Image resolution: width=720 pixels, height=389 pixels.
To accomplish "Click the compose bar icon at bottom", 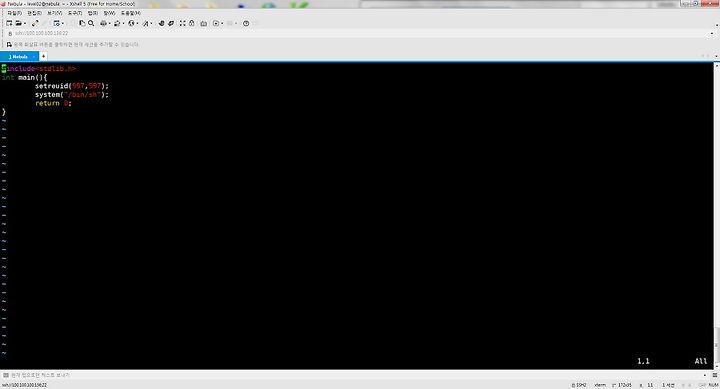I will (x=6, y=375).
